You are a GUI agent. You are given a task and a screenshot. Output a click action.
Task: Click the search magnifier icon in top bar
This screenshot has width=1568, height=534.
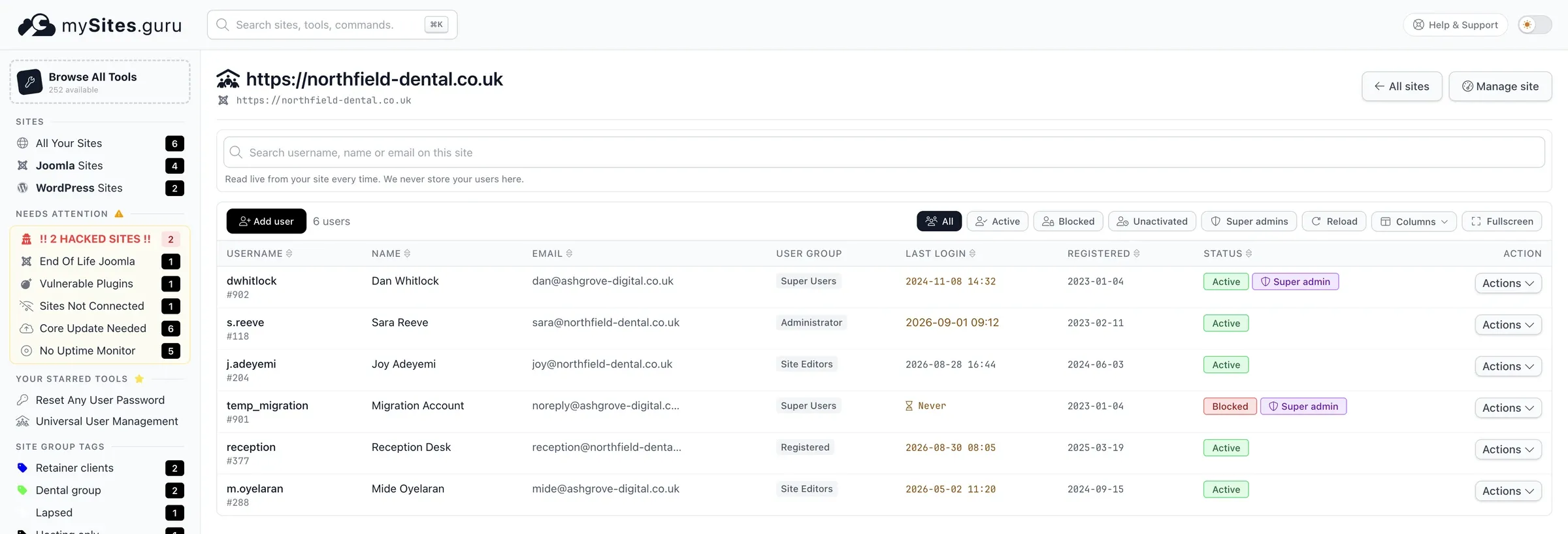tap(222, 25)
